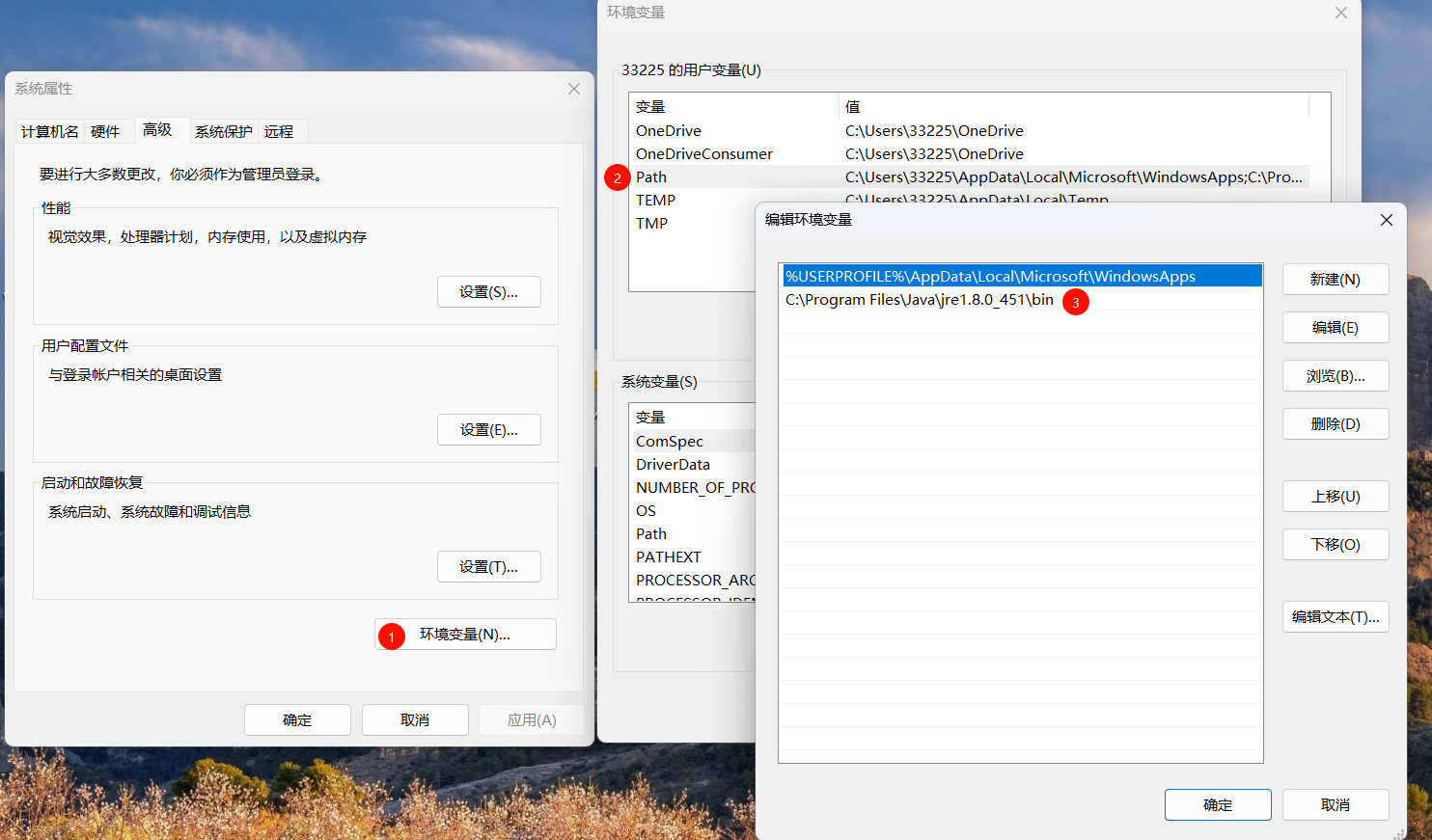This screenshot has height=840, width=1432.
Task: Open performance settings with 设置(S)
Action: point(488,292)
